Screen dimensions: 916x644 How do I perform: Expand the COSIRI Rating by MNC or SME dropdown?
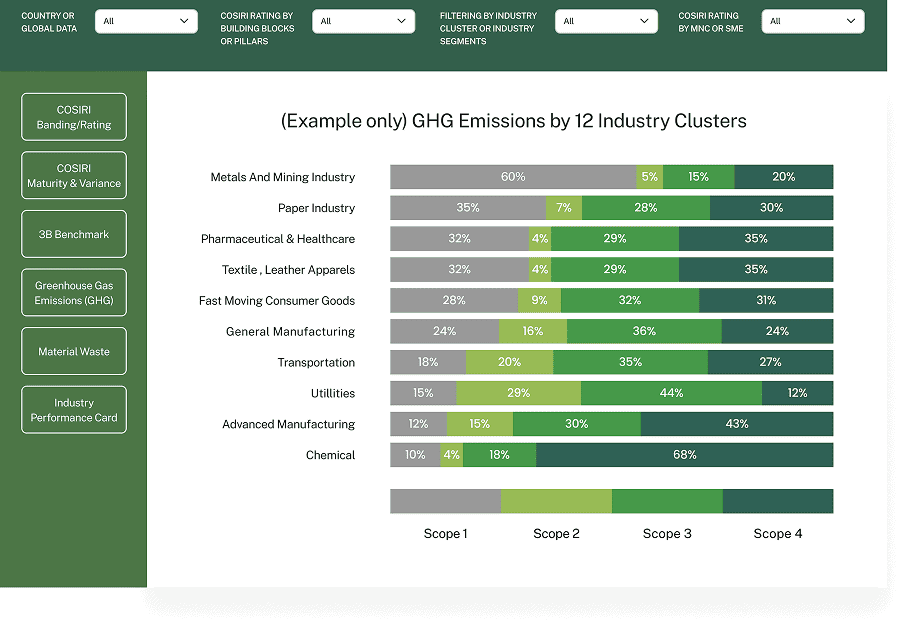[812, 21]
